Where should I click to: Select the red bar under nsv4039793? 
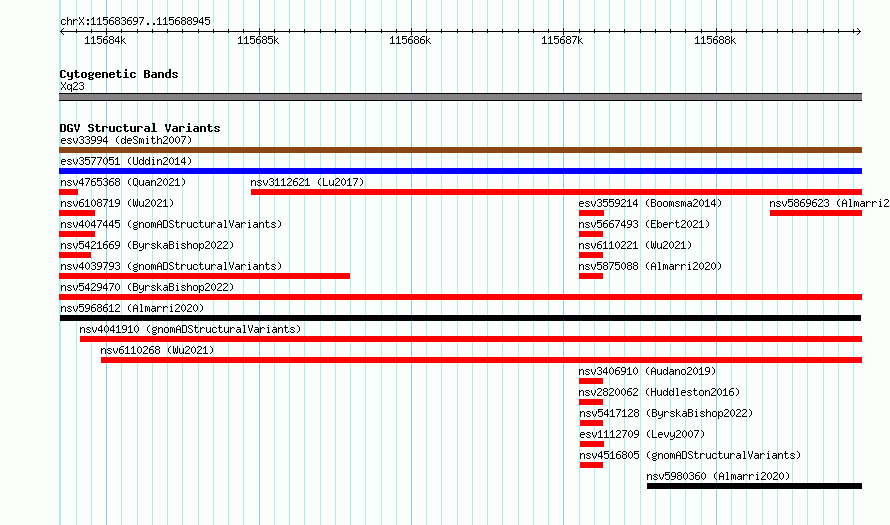pos(204,276)
